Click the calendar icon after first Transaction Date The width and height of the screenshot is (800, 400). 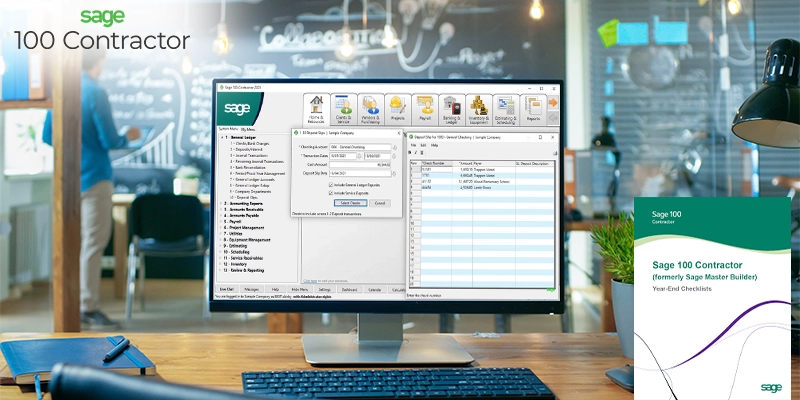point(359,156)
